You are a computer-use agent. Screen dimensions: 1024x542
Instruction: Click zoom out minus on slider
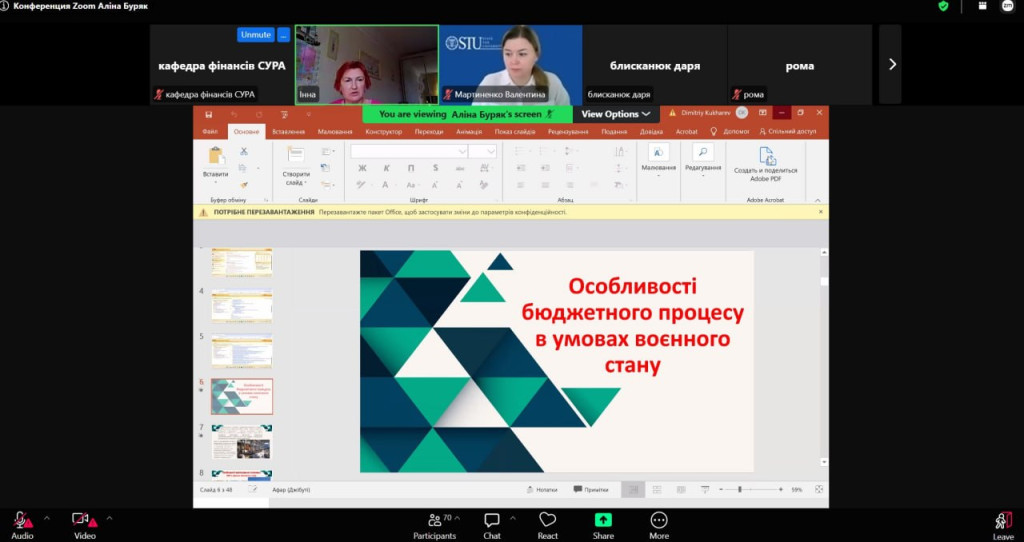(721, 489)
